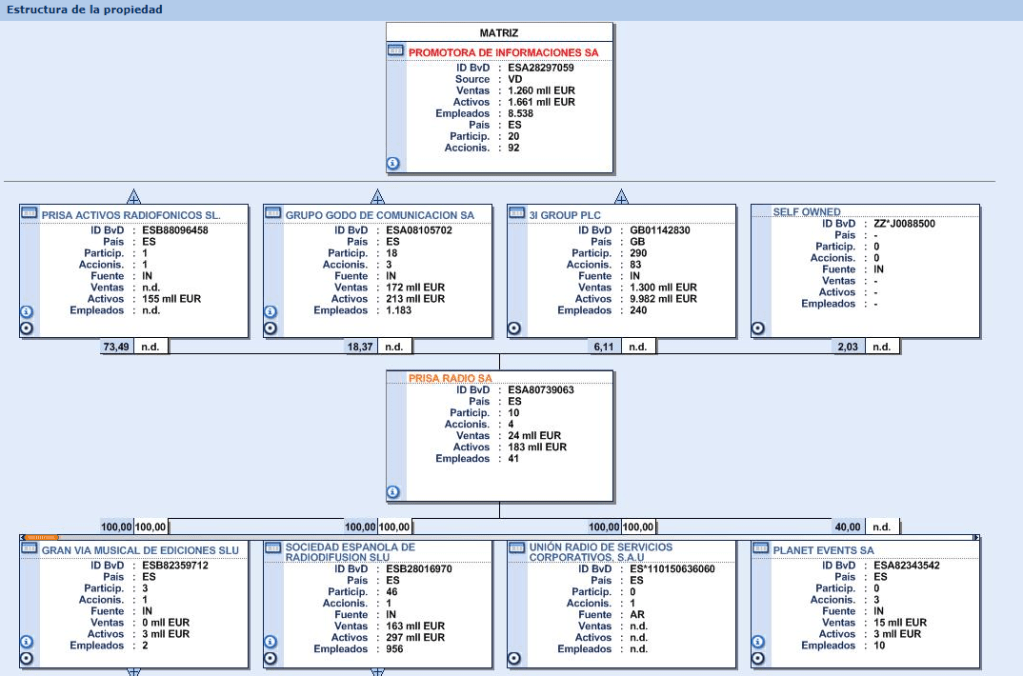The image size is (1023, 676).
Task: Open info icon in PROMOTORA DE INFORMACIONES box
Action: point(393,163)
